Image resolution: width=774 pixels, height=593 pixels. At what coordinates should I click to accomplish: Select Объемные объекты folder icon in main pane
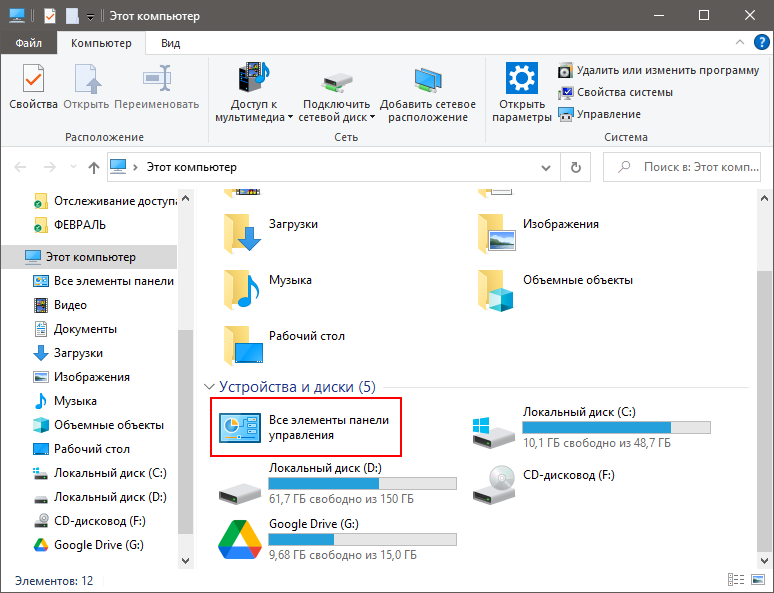497,290
